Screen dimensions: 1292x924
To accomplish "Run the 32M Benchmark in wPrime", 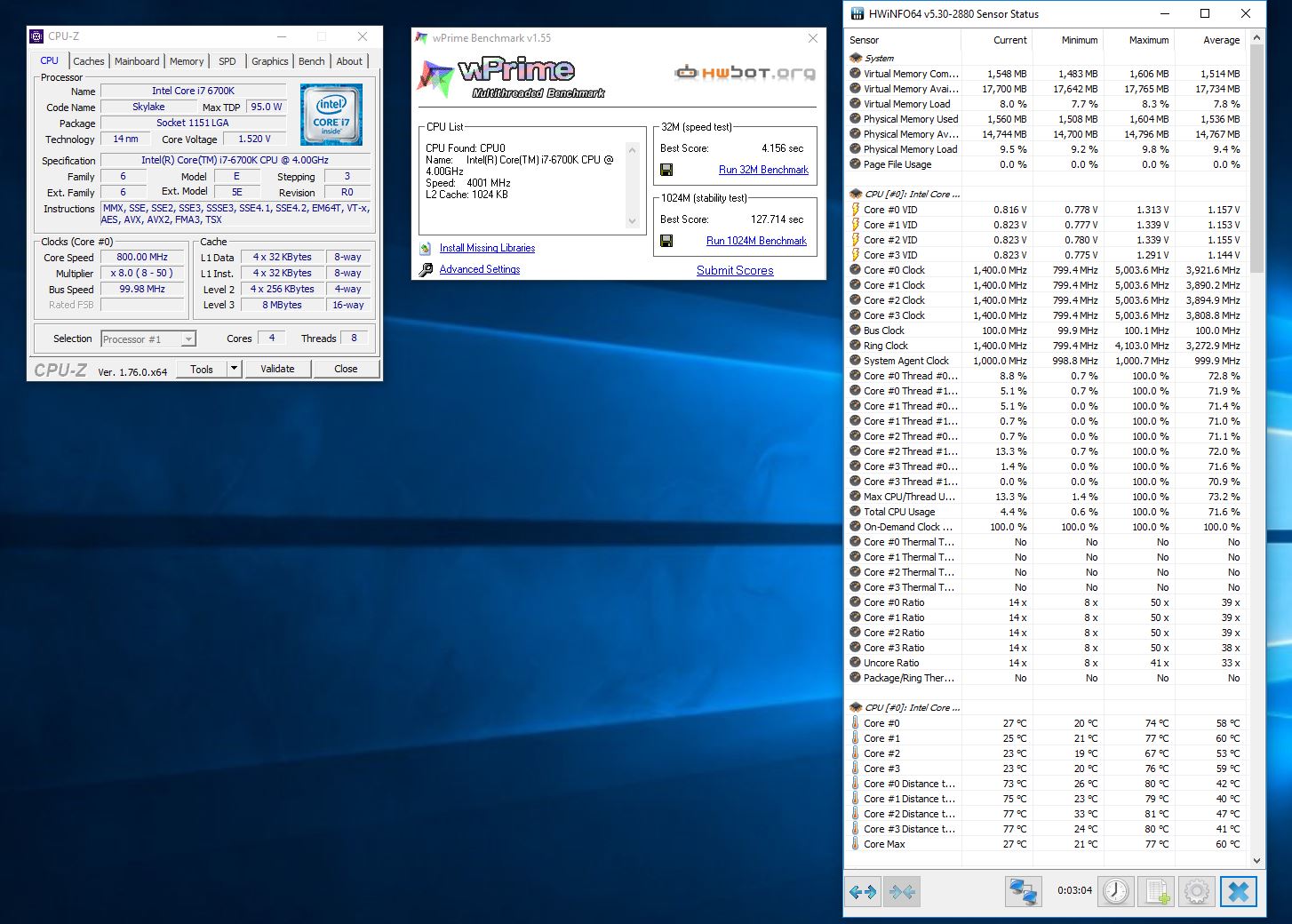I will click(763, 170).
